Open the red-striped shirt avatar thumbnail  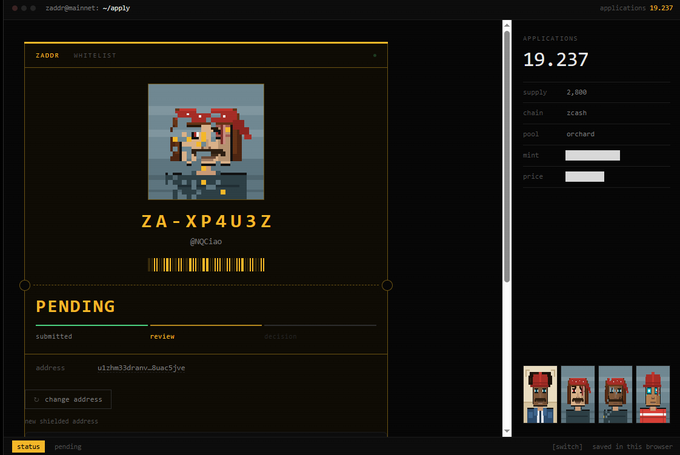[x=653, y=394]
